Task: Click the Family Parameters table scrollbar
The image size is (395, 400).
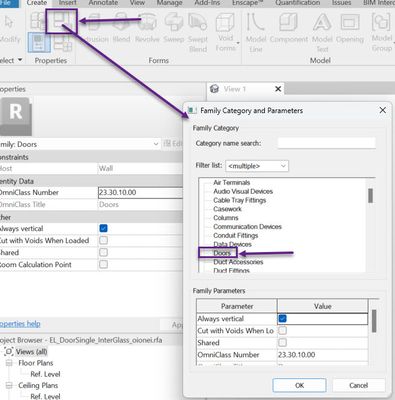Action: tap(374, 321)
